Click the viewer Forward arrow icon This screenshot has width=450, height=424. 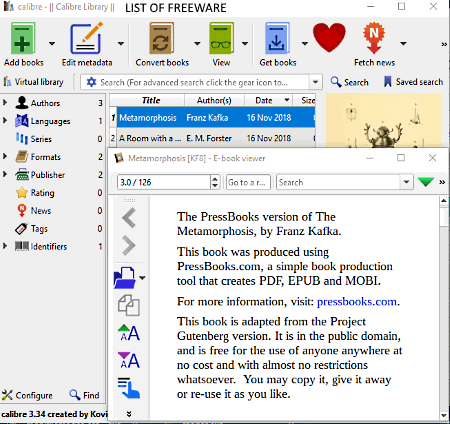[x=129, y=245]
